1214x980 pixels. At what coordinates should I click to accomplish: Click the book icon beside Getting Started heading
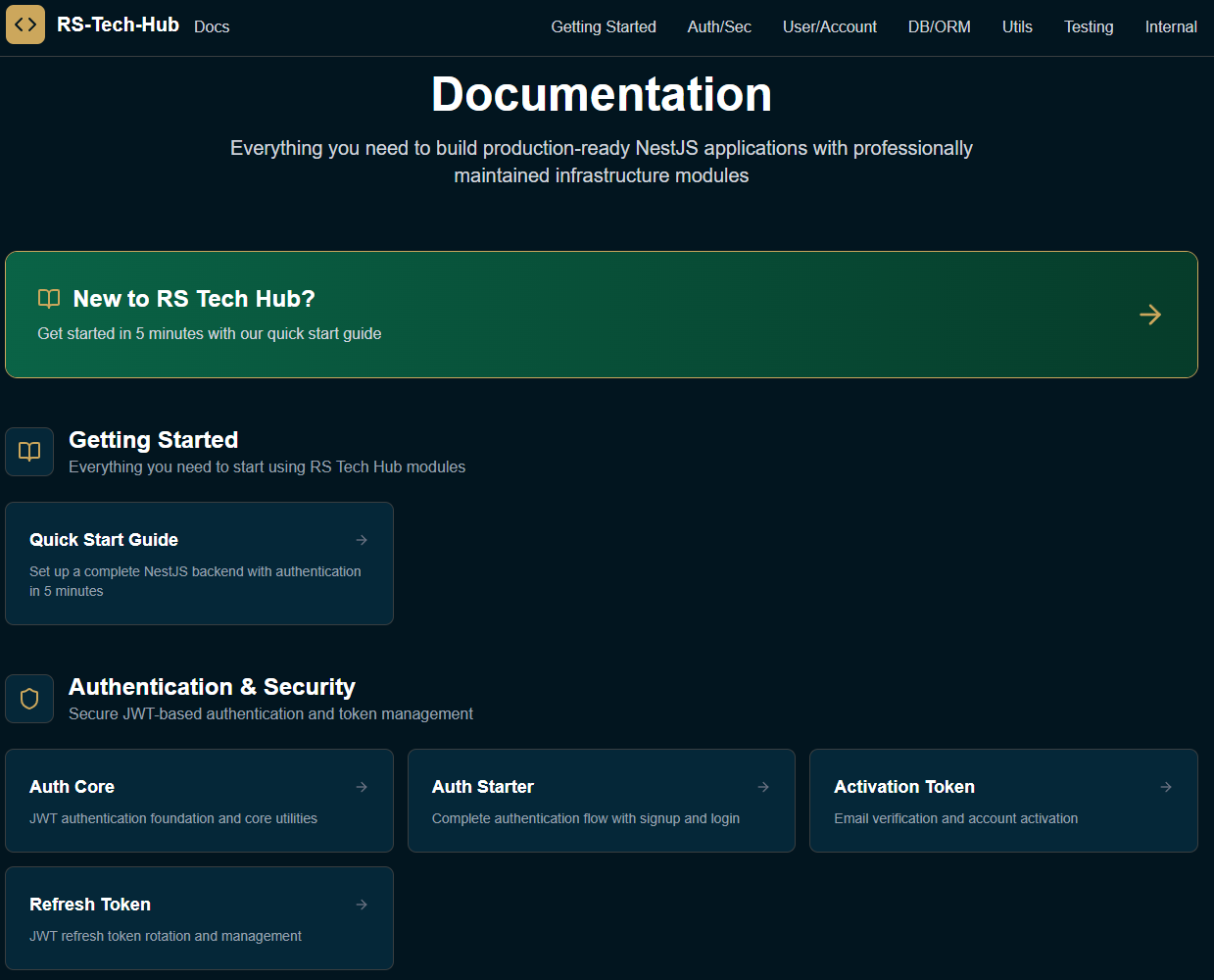[x=28, y=452]
